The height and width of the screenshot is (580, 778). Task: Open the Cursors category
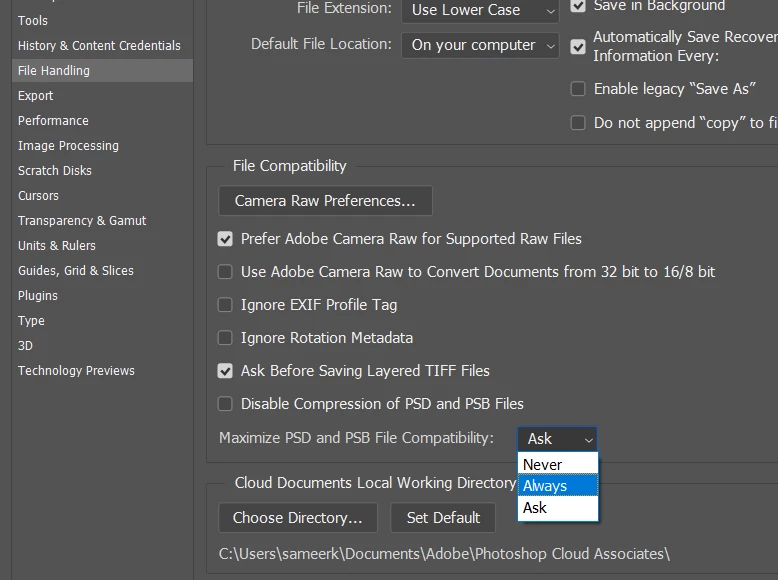point(38,195)
